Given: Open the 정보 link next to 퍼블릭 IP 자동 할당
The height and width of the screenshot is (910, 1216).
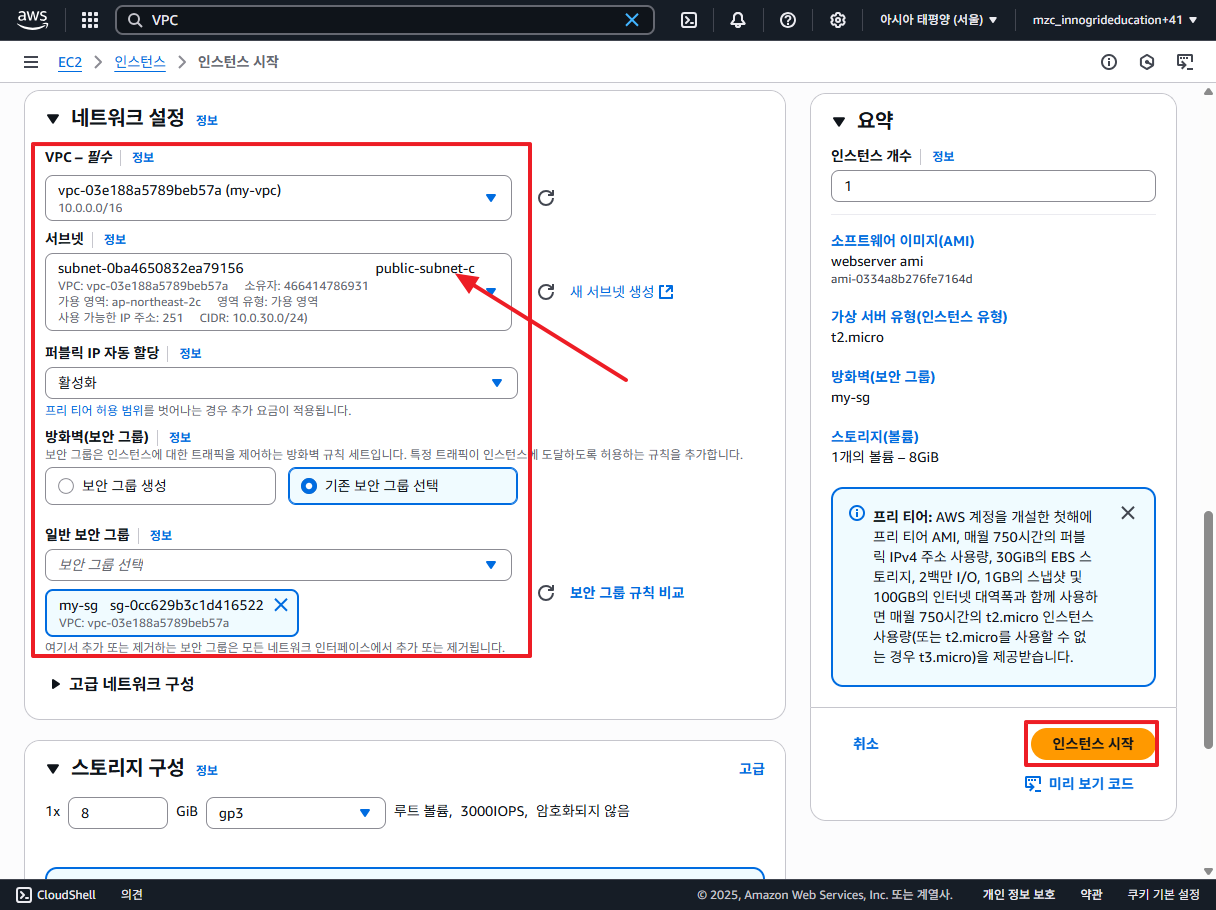Looking at the screenshot, I should [x=191, y=353].
